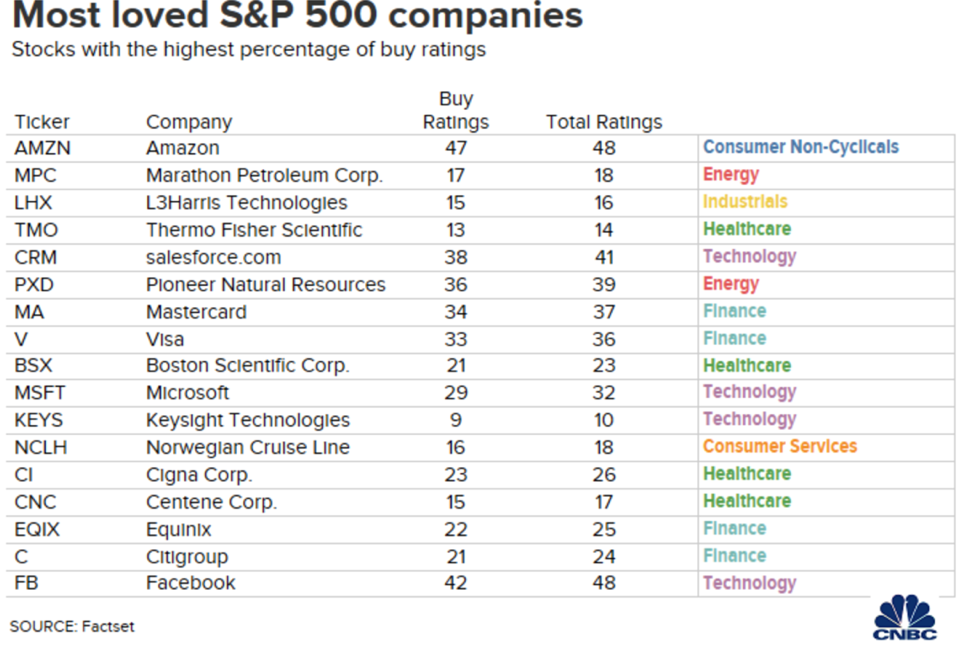Click the Industrials label in LHX row
Viewport: 974px width, 650px height.
pyautogui.click(x=745, y=202)
